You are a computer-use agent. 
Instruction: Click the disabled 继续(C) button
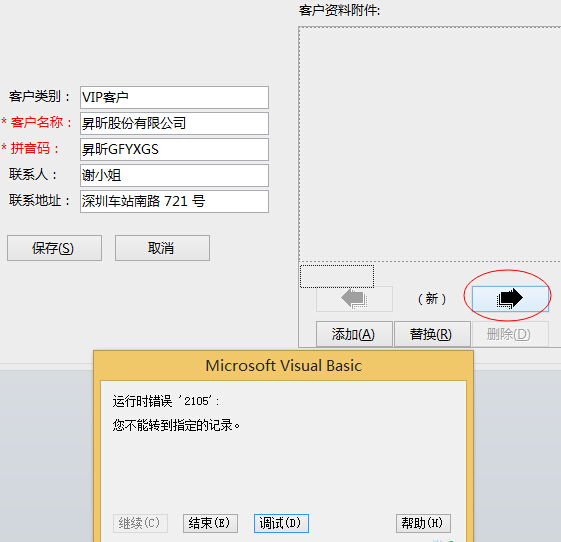(x=140, y=523)
